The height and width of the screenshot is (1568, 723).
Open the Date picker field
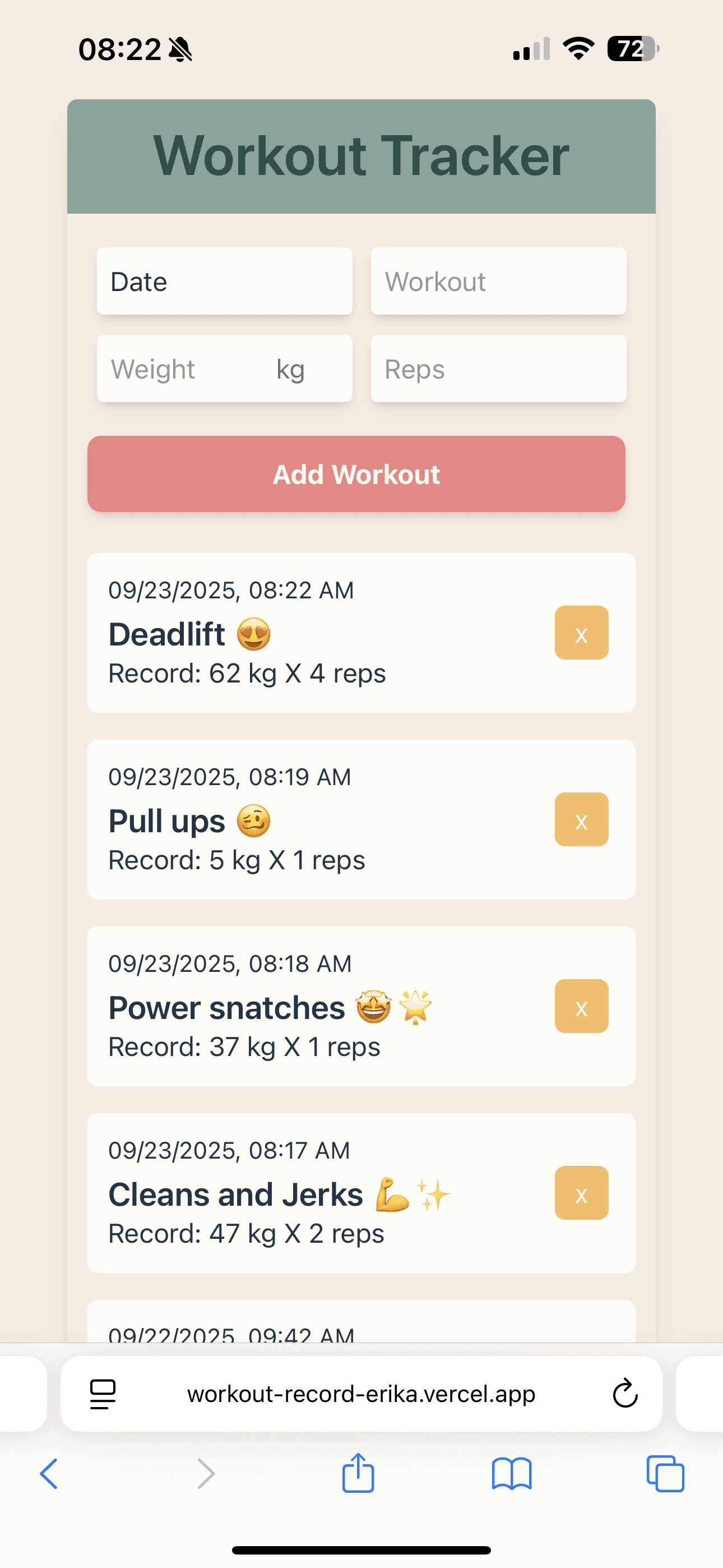[x=224, y=281]
